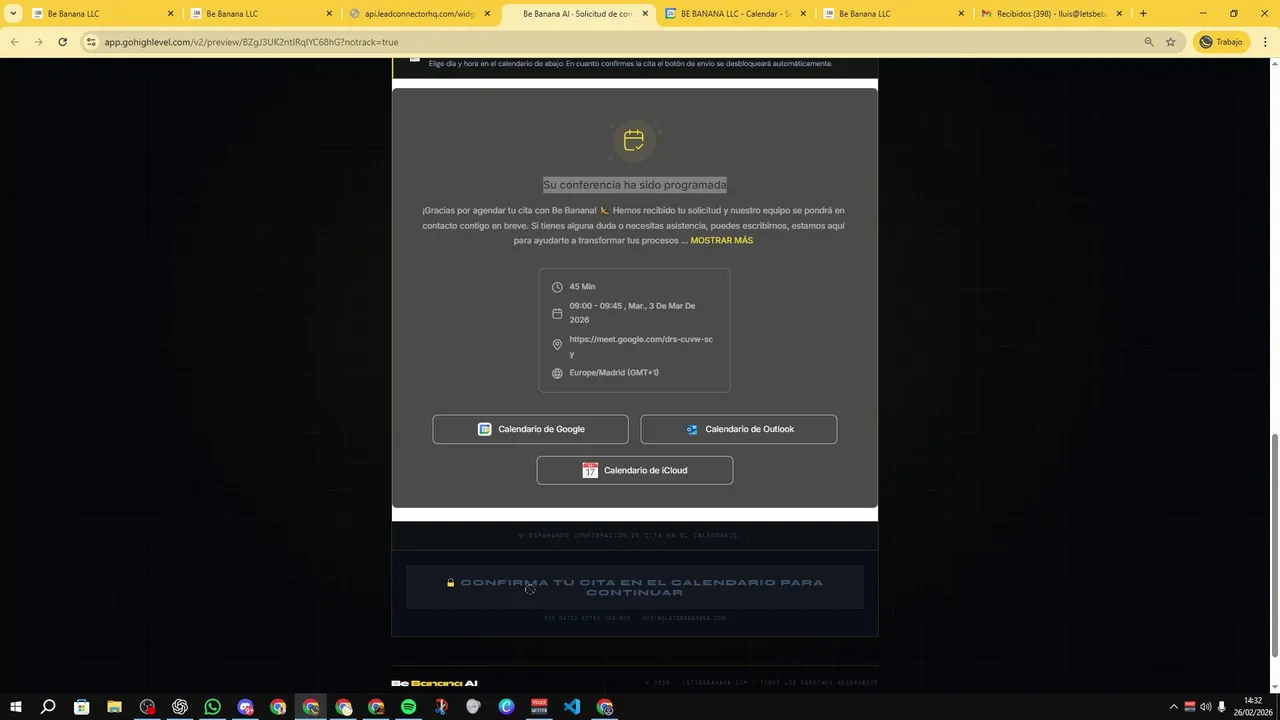Click the heading Su conferencia ha sido programada
This screenshot has height=720, width=1280.
click(x=634, y=185)
